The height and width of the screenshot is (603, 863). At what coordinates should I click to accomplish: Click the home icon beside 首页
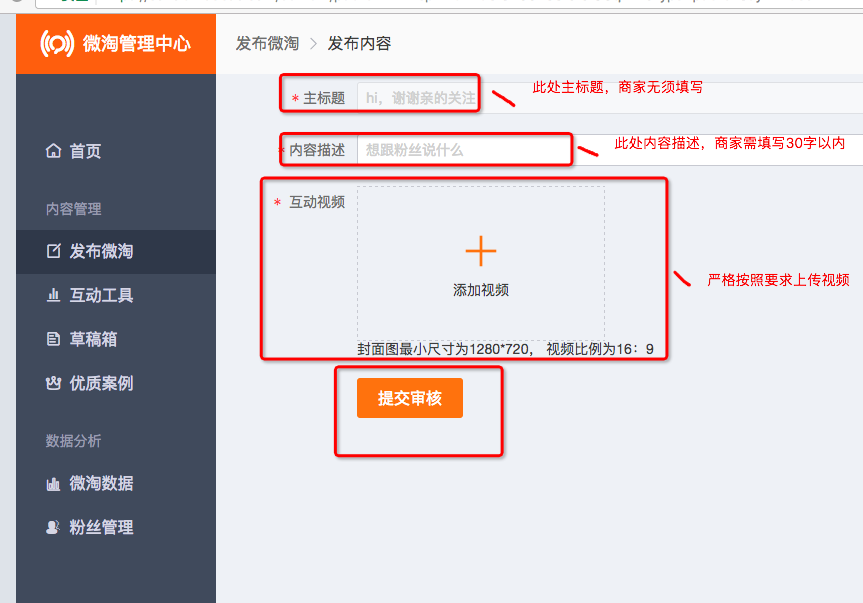(53, 151)
